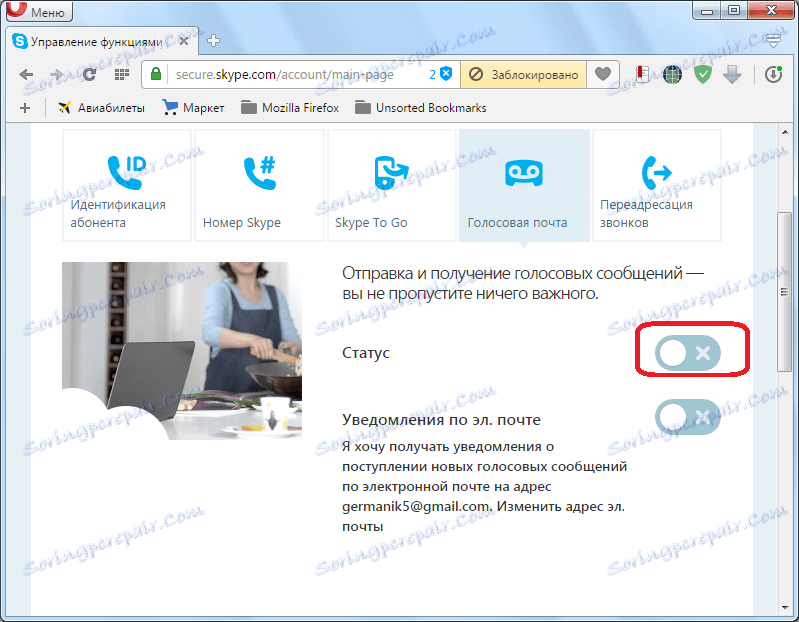Expand the Mozilla Firefox bookmarks folder

290,108
